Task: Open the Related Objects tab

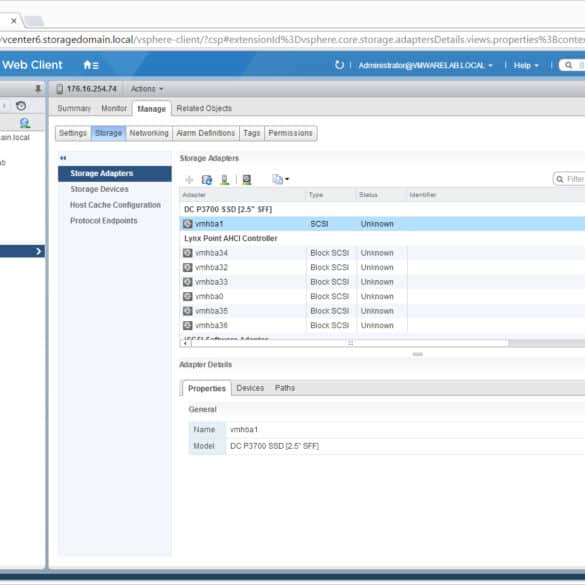Action: pyautogui.click(x=204, y=108)
